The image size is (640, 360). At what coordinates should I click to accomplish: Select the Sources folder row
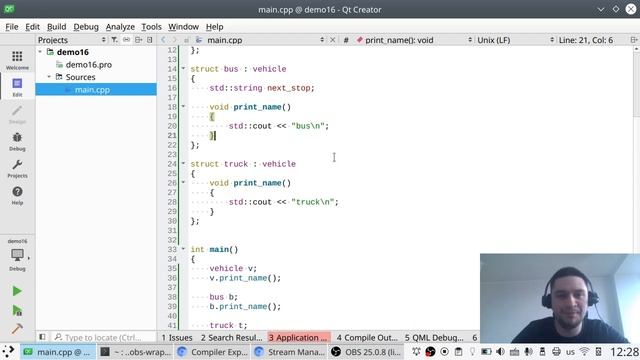[x=80, y=77]
